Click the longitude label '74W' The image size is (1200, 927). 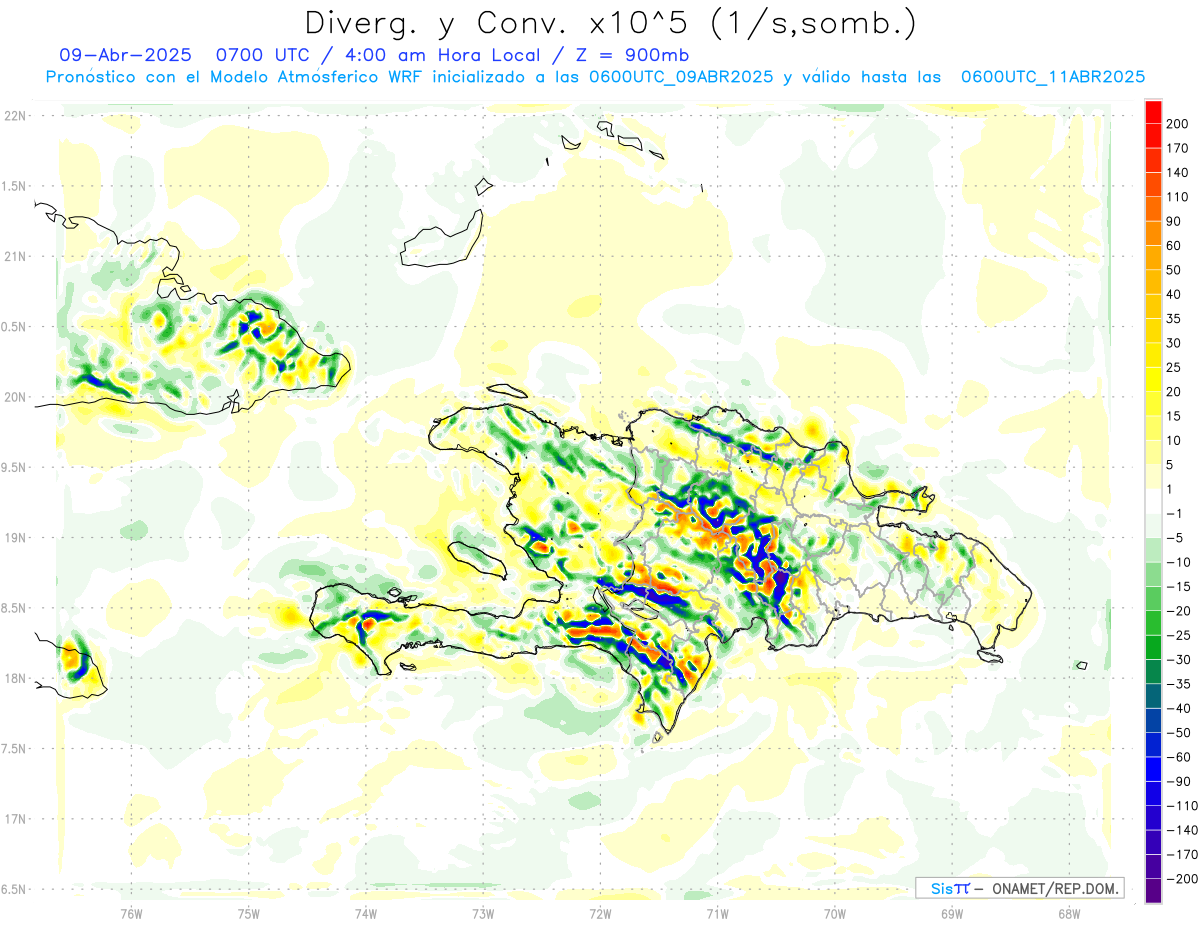click(x=366, y=913)
